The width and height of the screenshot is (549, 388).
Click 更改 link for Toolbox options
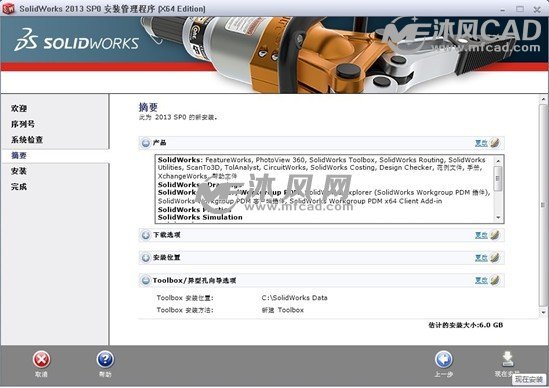point(481,280)
